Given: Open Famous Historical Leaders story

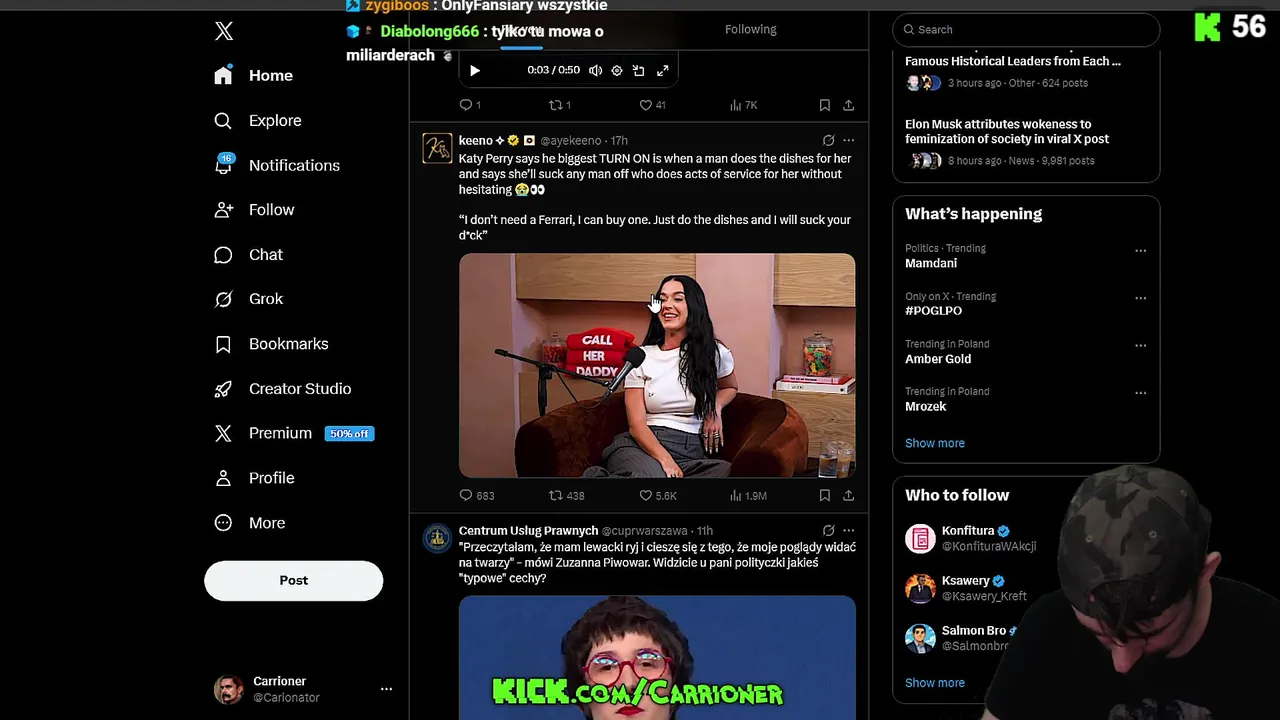Looking at the screenshot, I should [1026, 70].
